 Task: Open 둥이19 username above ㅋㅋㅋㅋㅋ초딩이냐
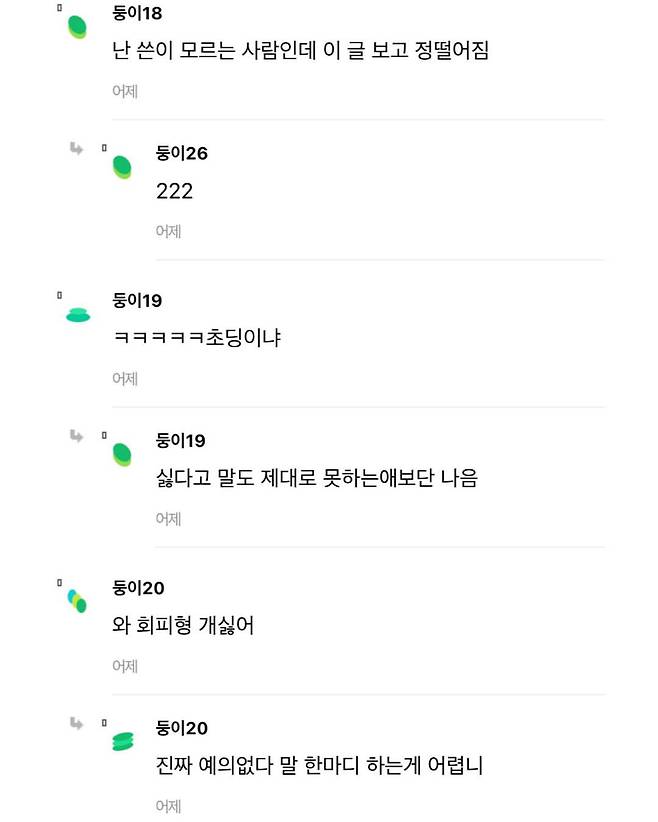(x=138, y=301)
